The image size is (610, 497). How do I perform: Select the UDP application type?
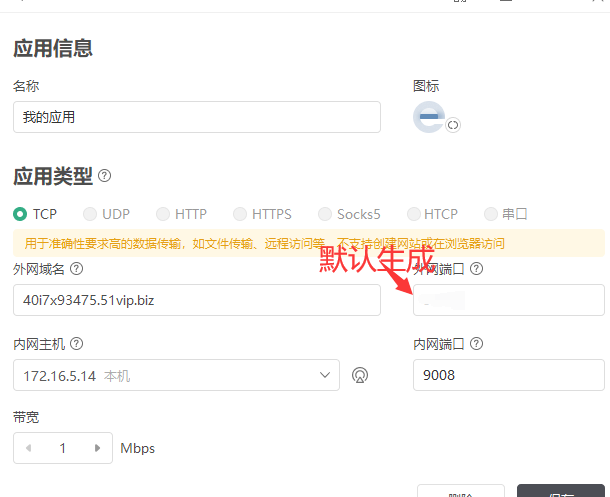click(x=106, y=214)
